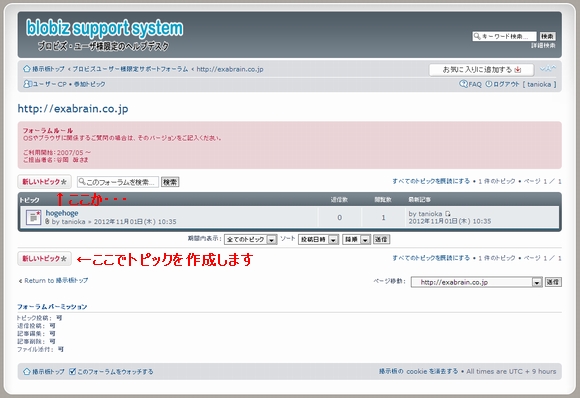This screenshot has width=580, height=398.
Task: Click the header 検索 search button
Action: [547, 36]
